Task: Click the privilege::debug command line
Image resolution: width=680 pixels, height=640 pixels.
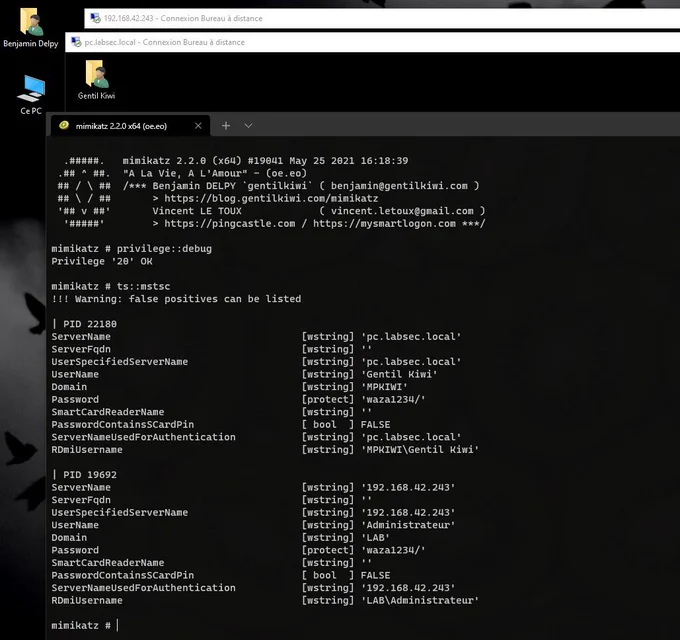Action: (x=131, y=248)
